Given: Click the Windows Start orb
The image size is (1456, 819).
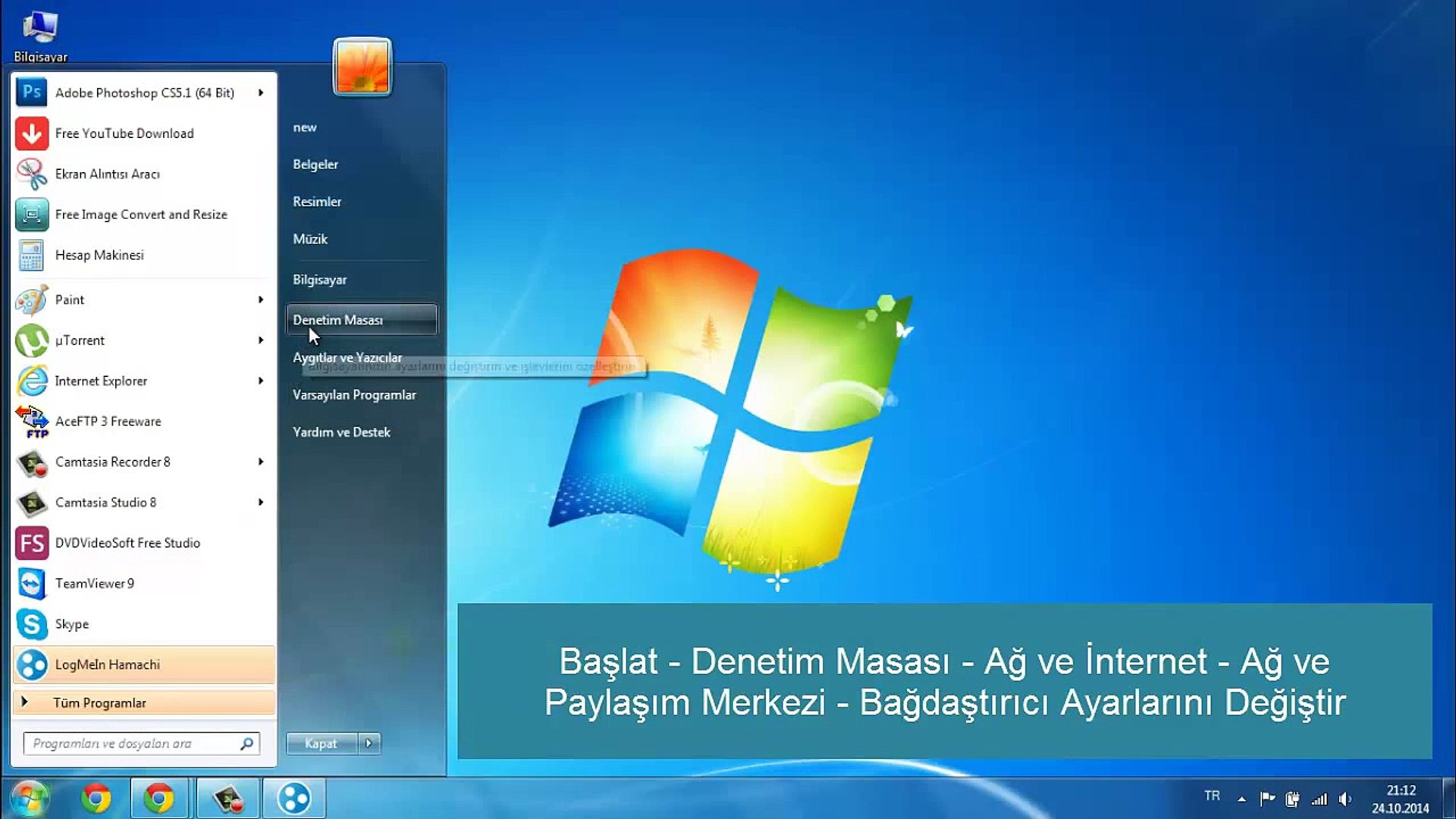Looking at the screenshot, I should coord(29,799).
